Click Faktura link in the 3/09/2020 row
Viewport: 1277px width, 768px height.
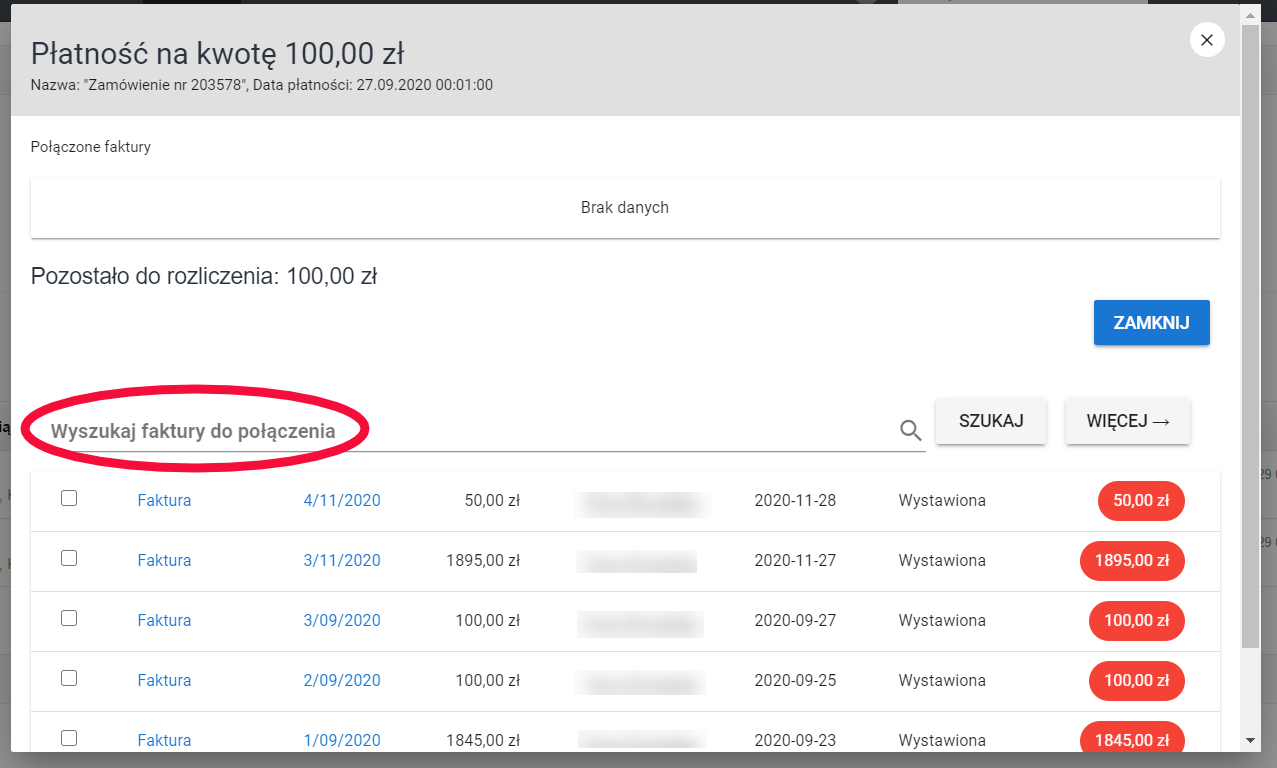(x=164, y=621)
